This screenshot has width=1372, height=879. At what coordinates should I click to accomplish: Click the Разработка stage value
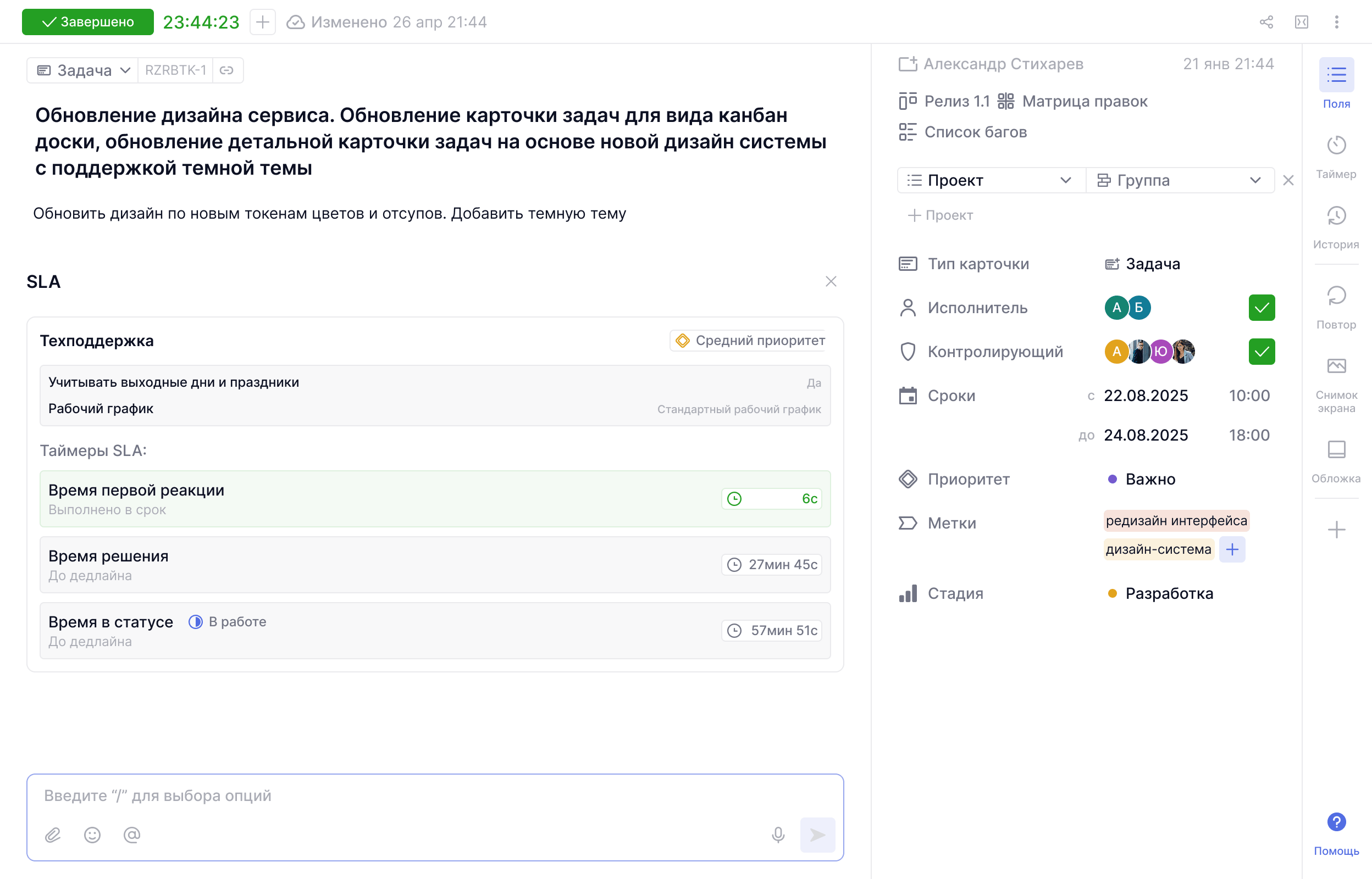[x=1160, y=594]
